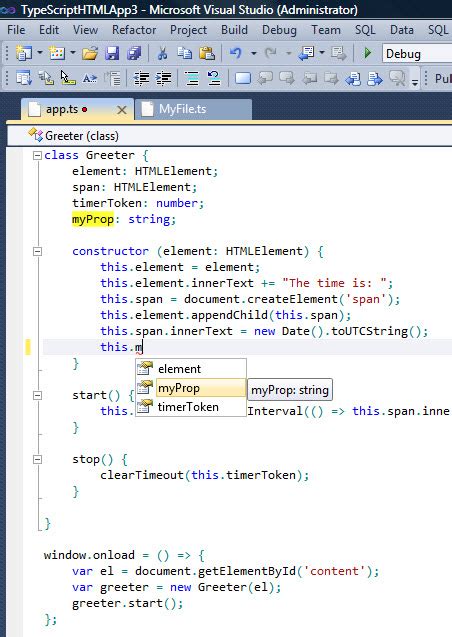This screenshot has height=637, width=452.
Task: Open the Undo history dropdown arrow
Action: pos(253,53)
